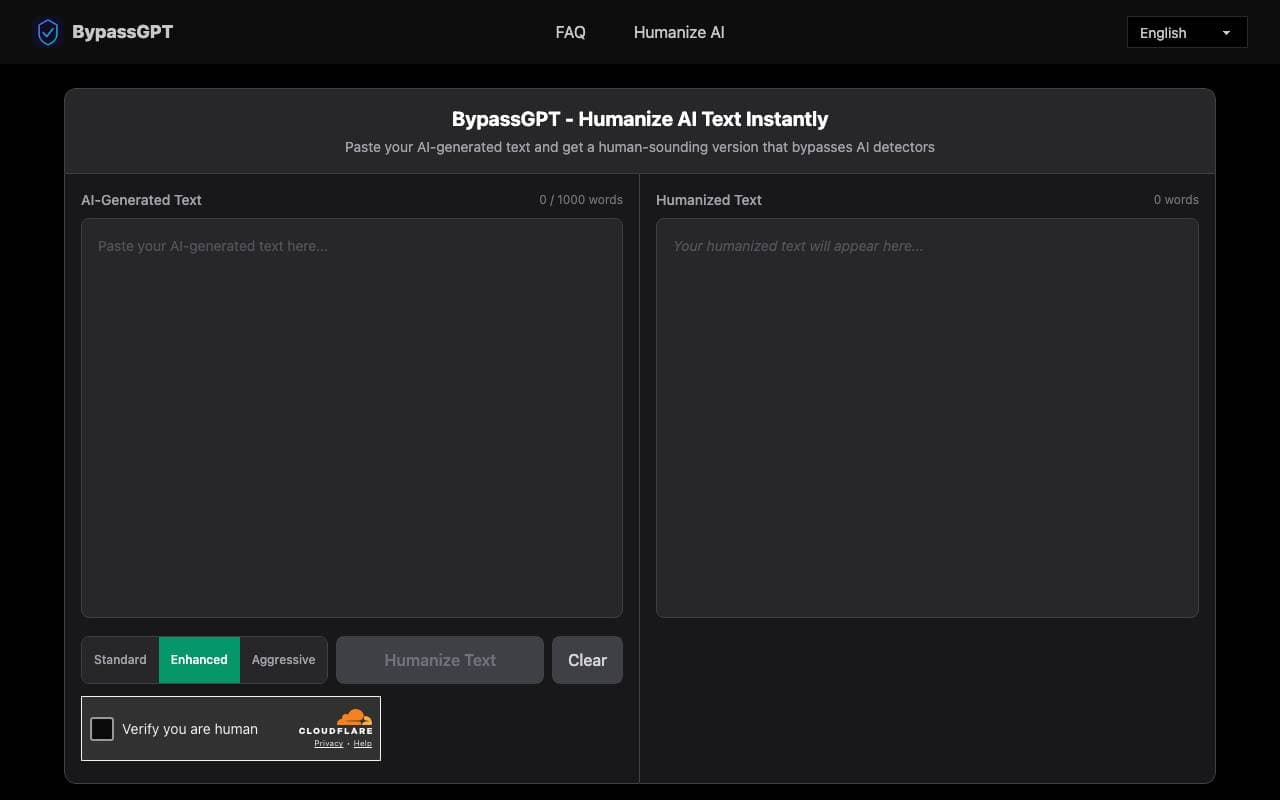This screenshot has width=1280, height=800.
Task: Open the Cloudflare Privacy link
Action: point(328,744)
